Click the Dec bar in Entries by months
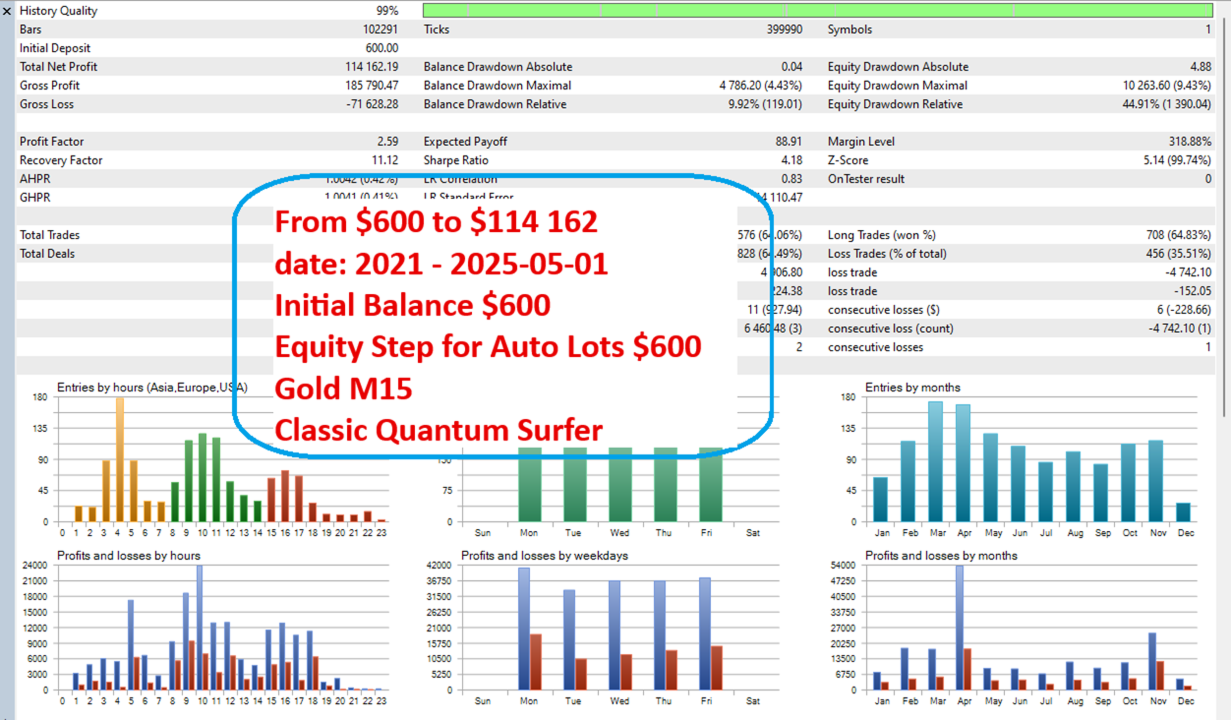Viewport: 1231px width, 720px height. 1183,512
